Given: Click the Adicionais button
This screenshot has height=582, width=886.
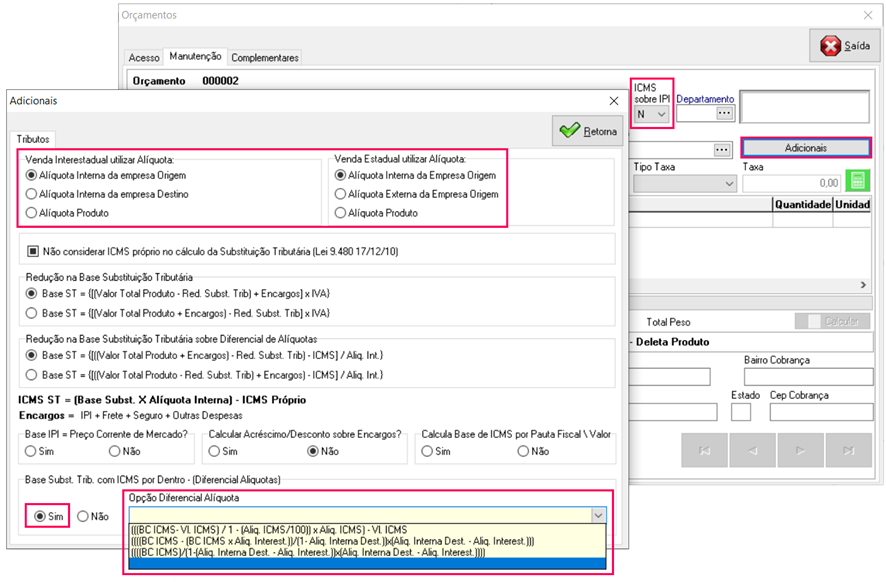Looking at the screenshot, I should coord(805,148).
